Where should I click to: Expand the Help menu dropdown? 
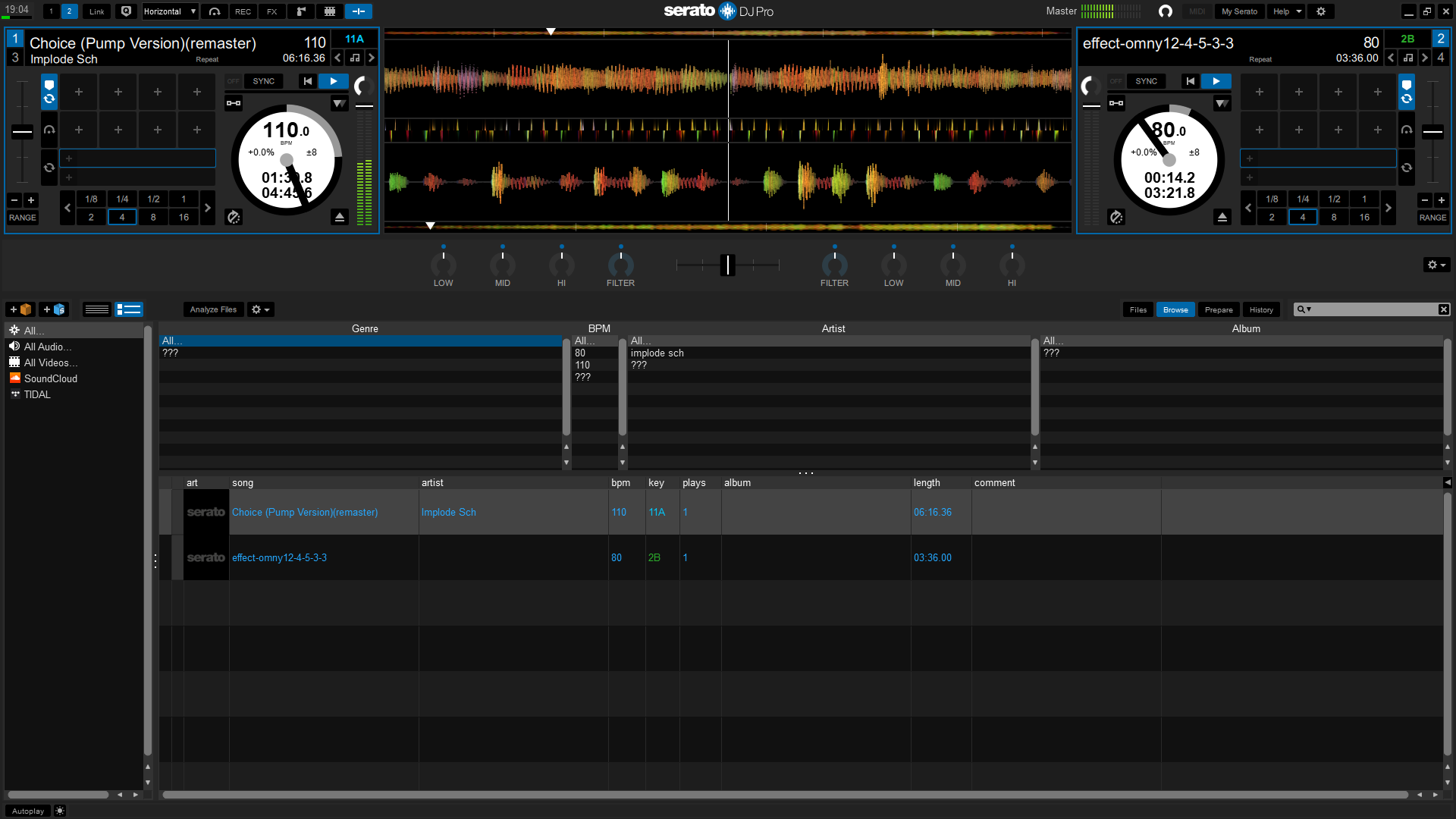pos(1287,11)
